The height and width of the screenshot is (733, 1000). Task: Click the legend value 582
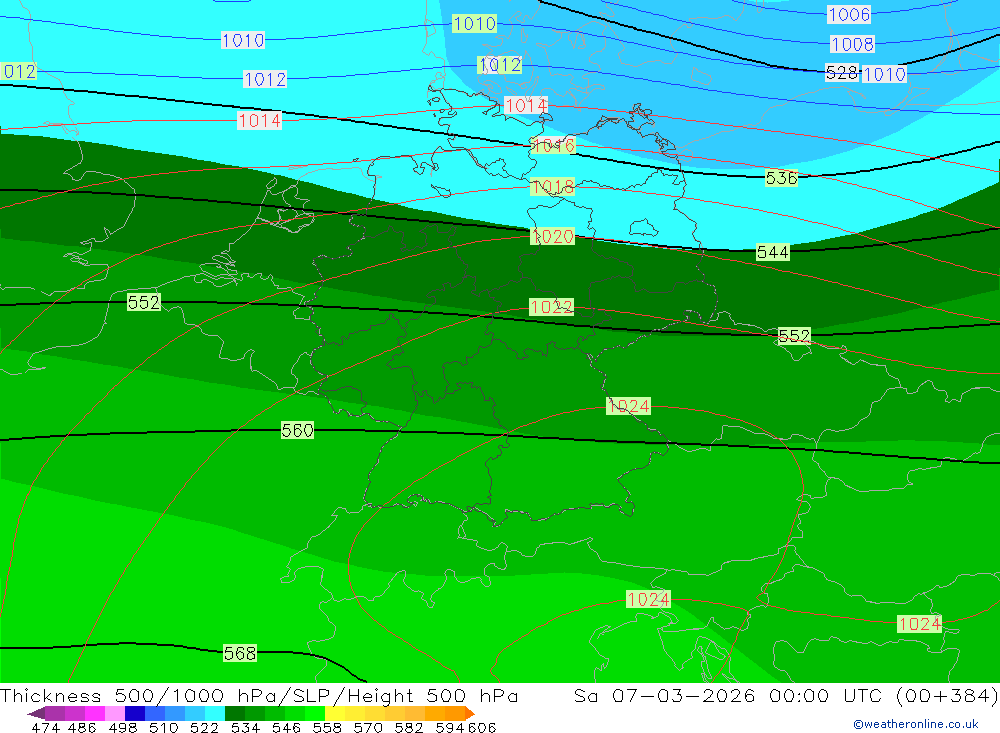[408, 727]
